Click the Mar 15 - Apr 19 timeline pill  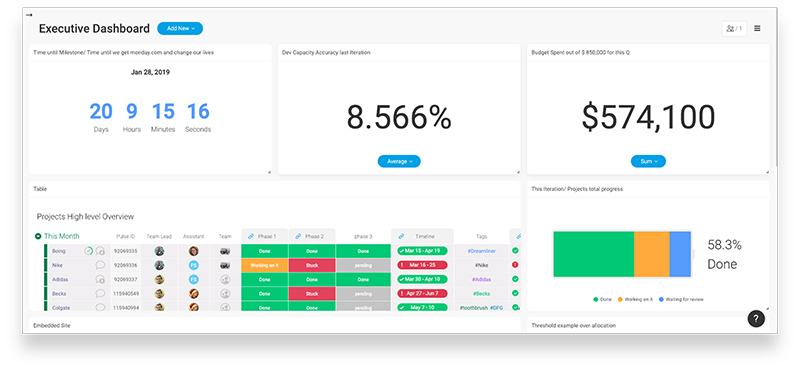tap(422, 251)
